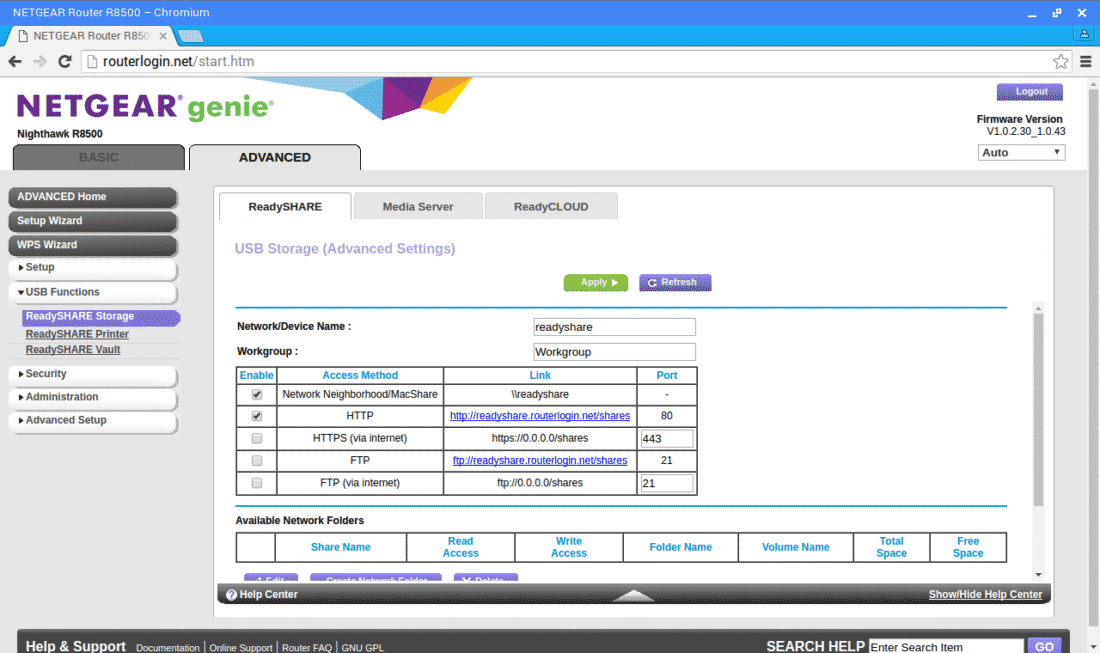The width and height of the screenshot is (1100, 653).
Task: Click the page info icon in the address bar
Action: pyautogui.click(x=92, y=62)
